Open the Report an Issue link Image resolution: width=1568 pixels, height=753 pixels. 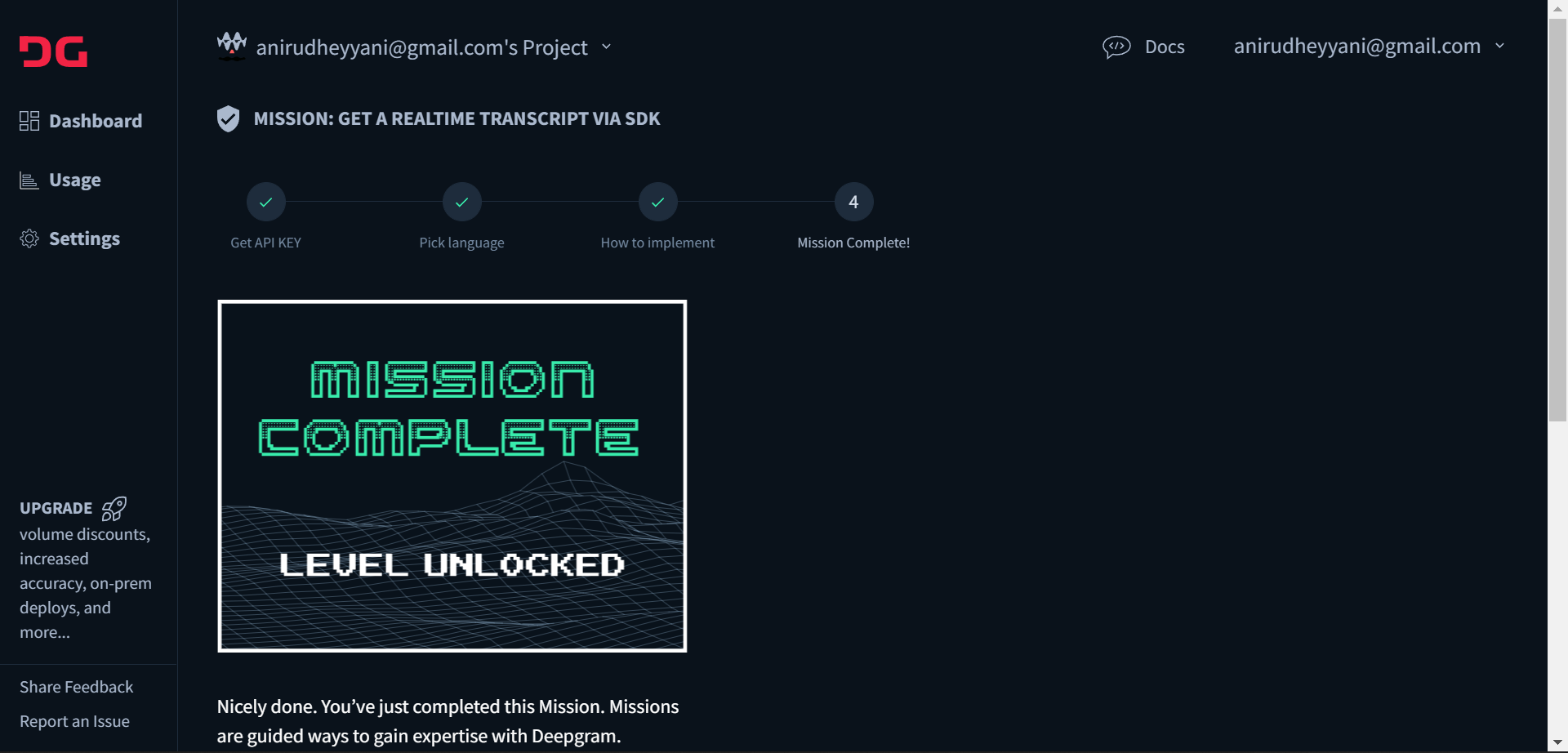click(x=74, y=721)
